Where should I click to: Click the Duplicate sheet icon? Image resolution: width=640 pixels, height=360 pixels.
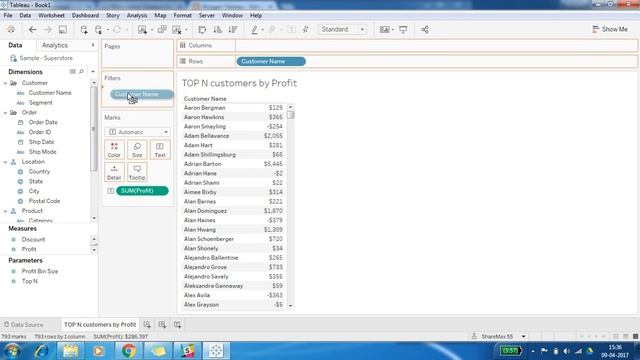coord(162,29)
